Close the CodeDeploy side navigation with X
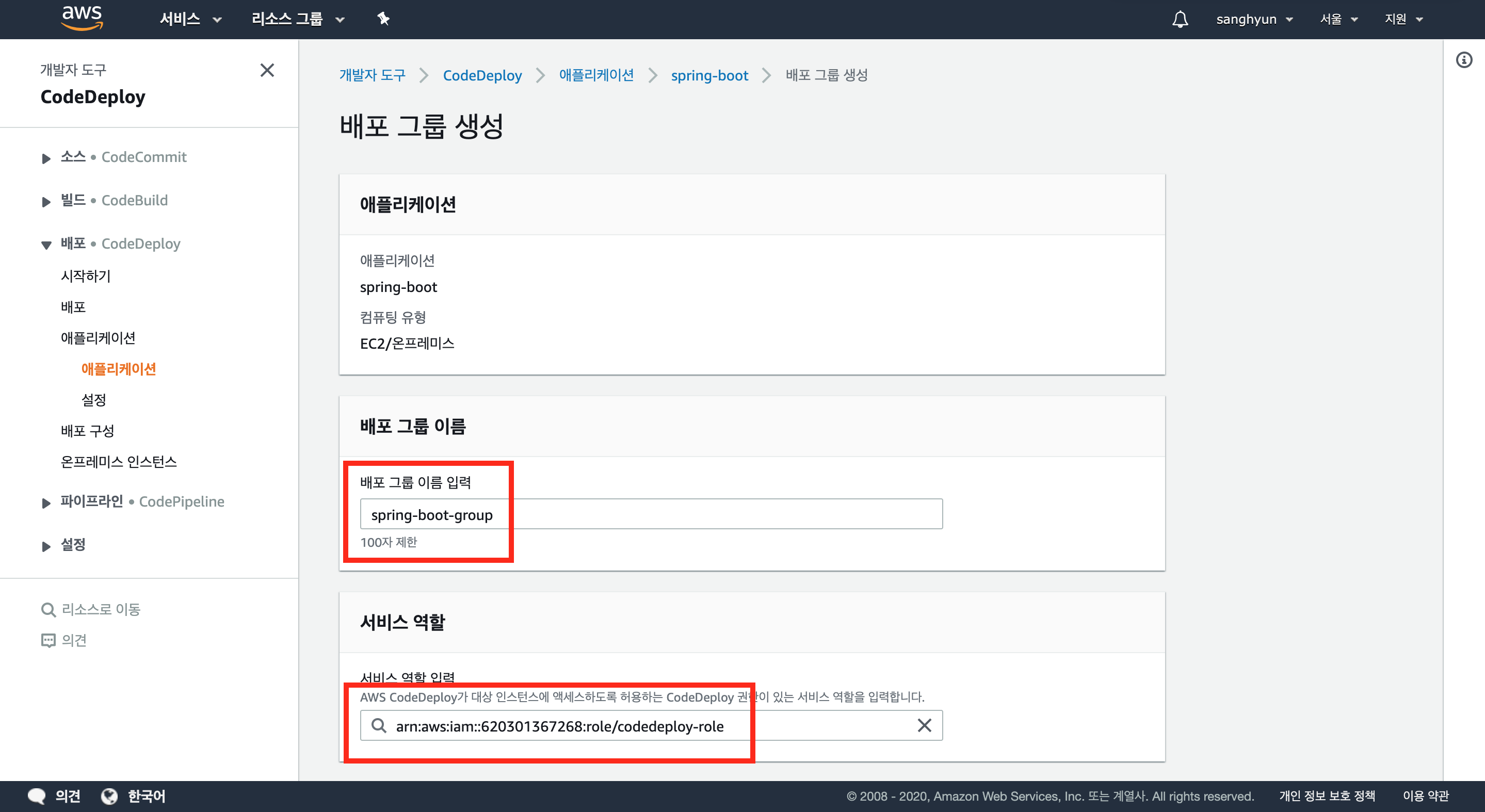 click(267, 70)
